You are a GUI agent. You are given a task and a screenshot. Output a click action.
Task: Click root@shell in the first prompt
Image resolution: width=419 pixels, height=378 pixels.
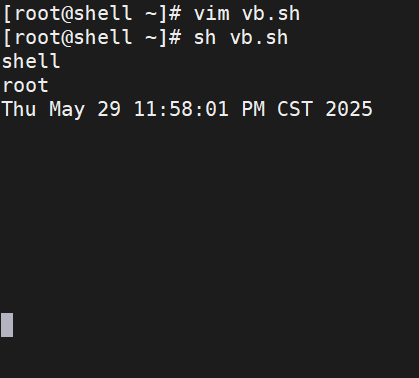73,14
